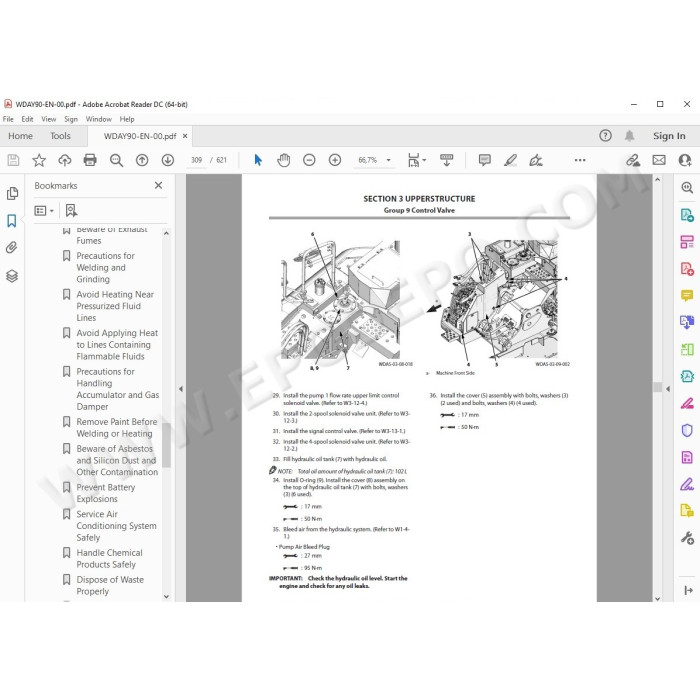Viewport: 700px width, 700px height.
Task: Upload the file to cloud storage
Action: pos(65,160)
